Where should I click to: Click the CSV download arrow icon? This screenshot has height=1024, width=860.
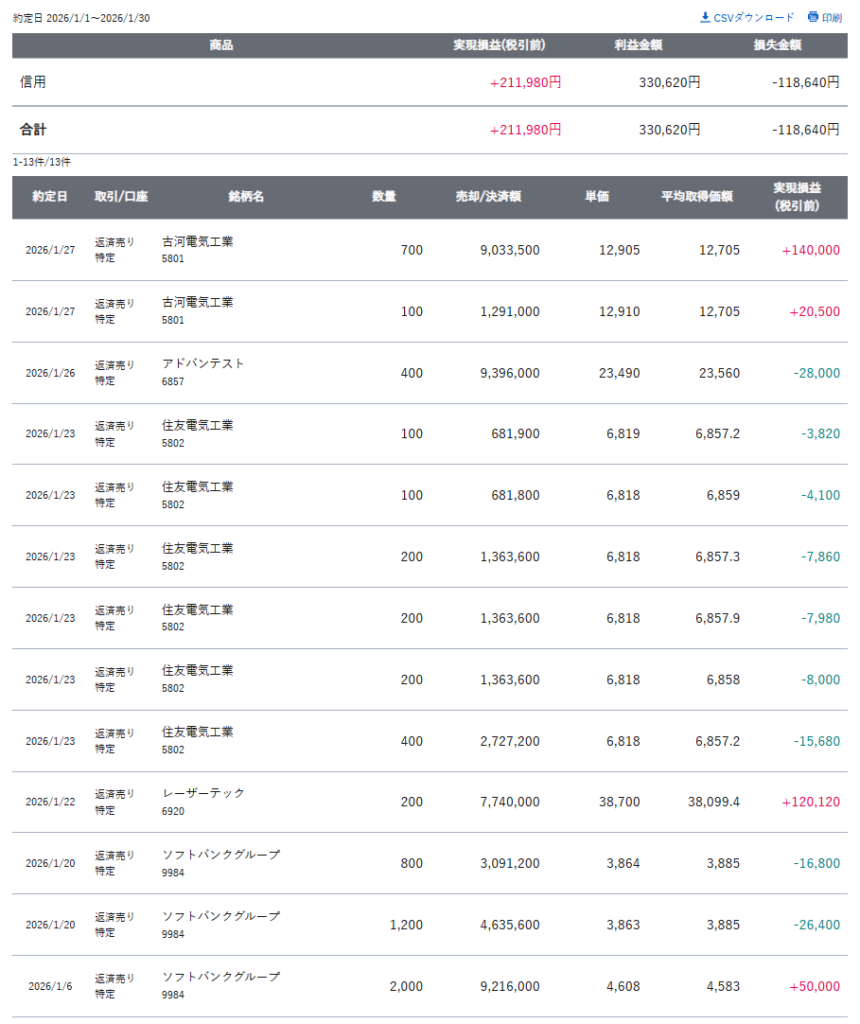[705, 17]
